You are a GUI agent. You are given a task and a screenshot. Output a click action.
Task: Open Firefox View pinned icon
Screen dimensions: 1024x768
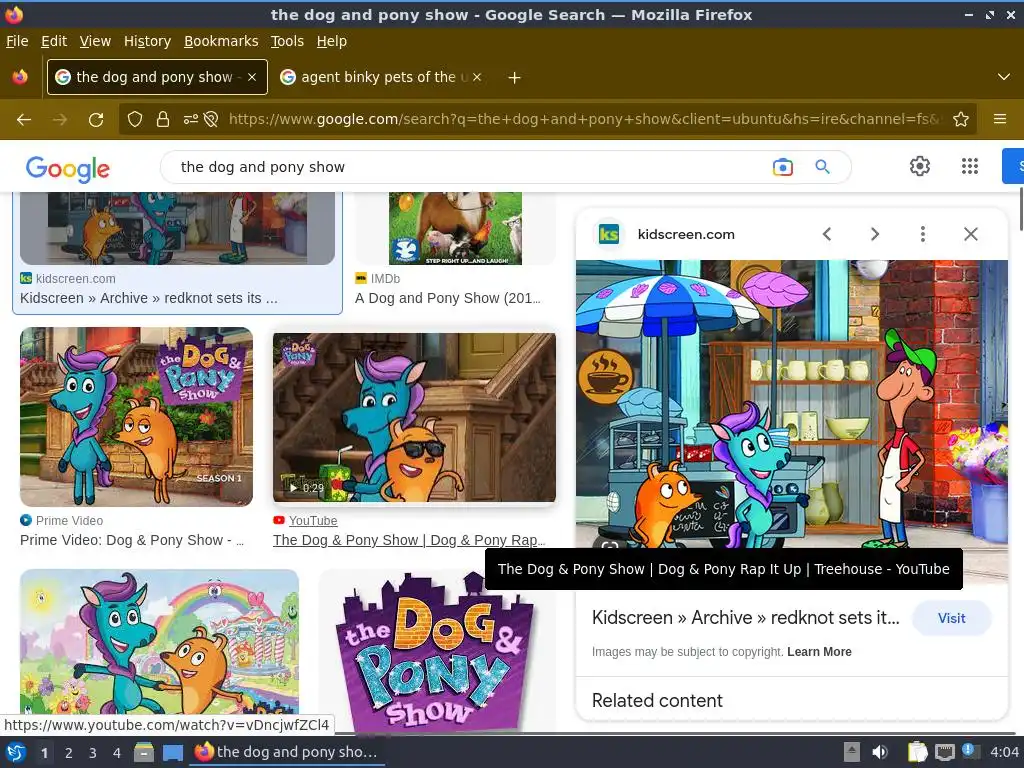pos(20,77)
